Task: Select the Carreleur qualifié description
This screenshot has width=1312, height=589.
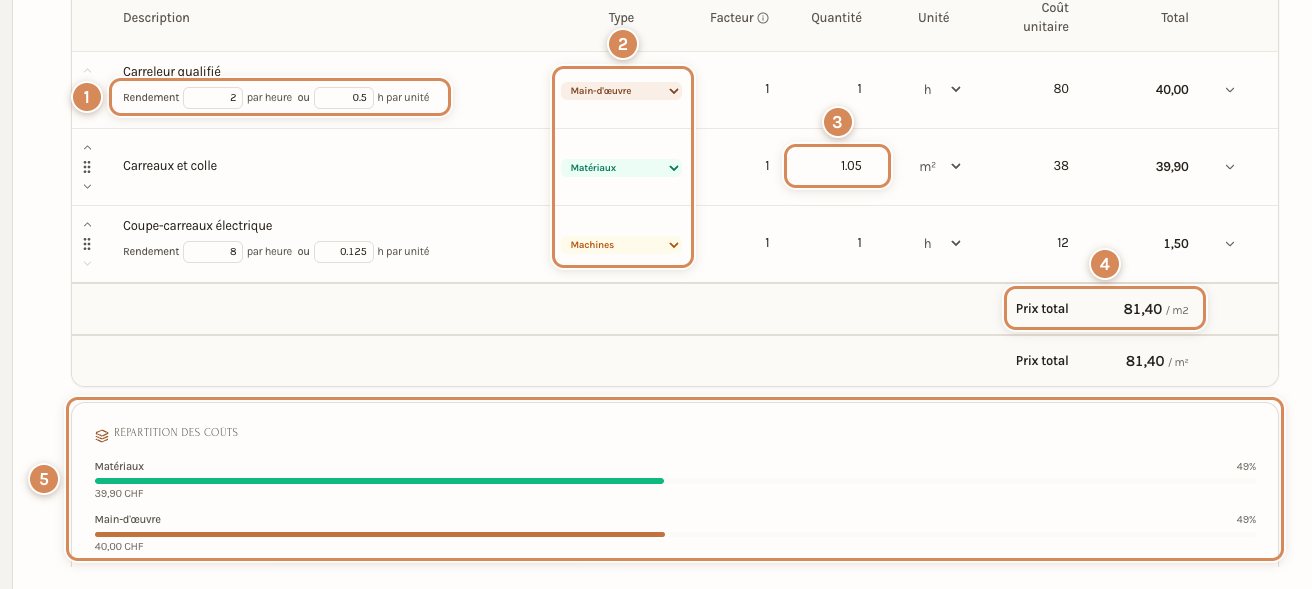Action: [x=172, y=72]
